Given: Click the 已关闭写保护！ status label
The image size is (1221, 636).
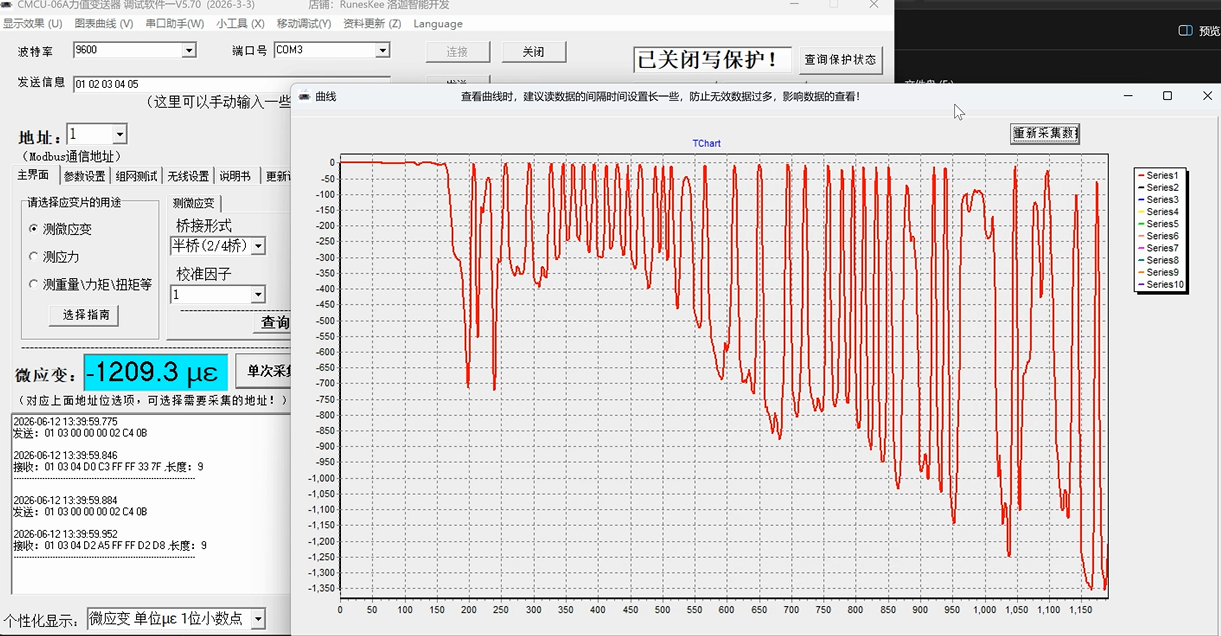Looking at the screenshot, I should (x=712, y=60).
